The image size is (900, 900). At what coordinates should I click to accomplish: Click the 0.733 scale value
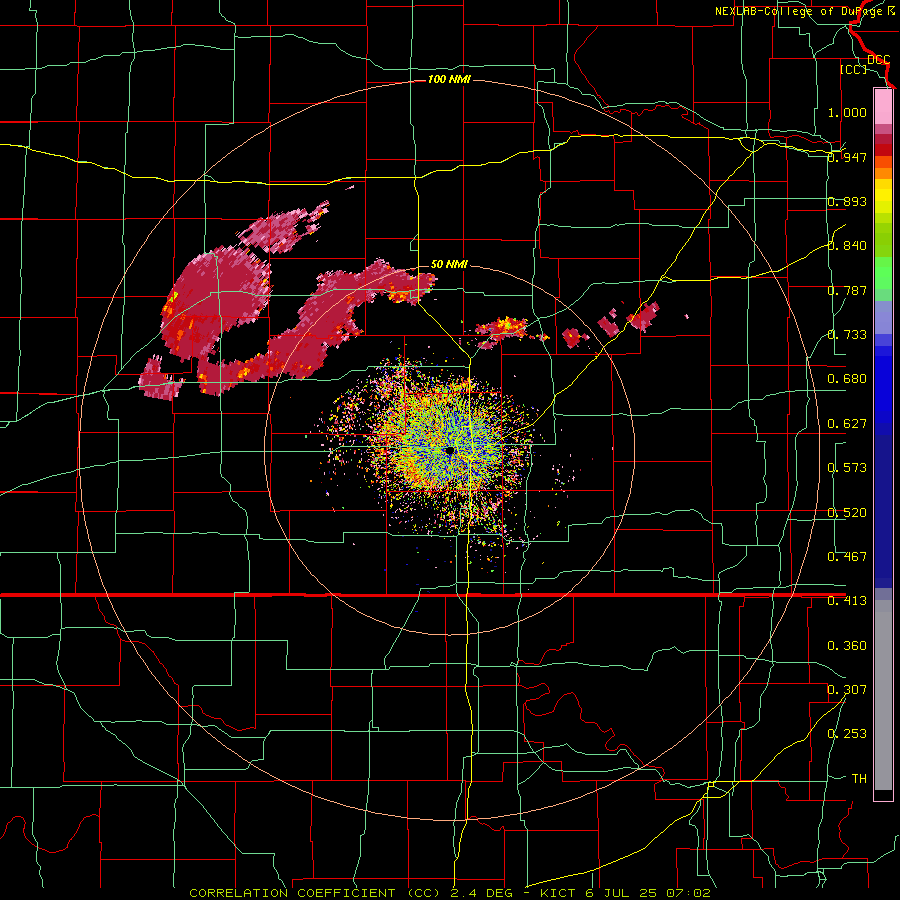pos(847,335)
